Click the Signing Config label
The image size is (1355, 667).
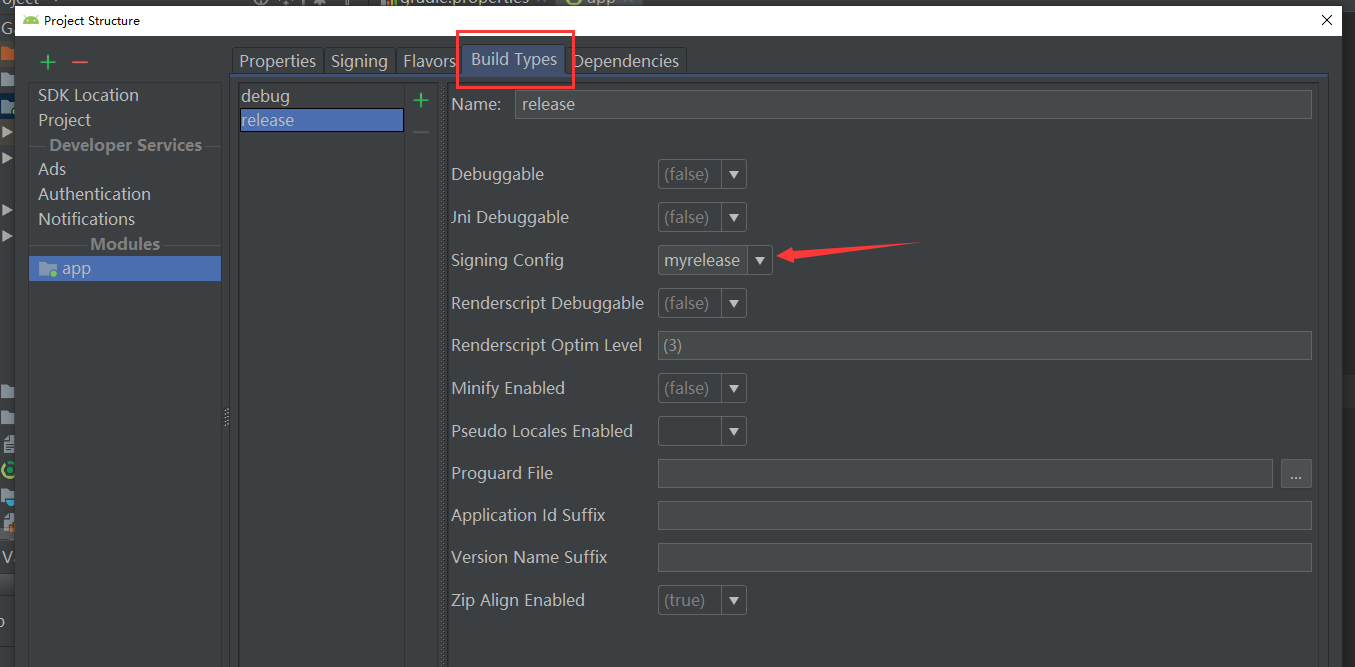coord(508,261)
